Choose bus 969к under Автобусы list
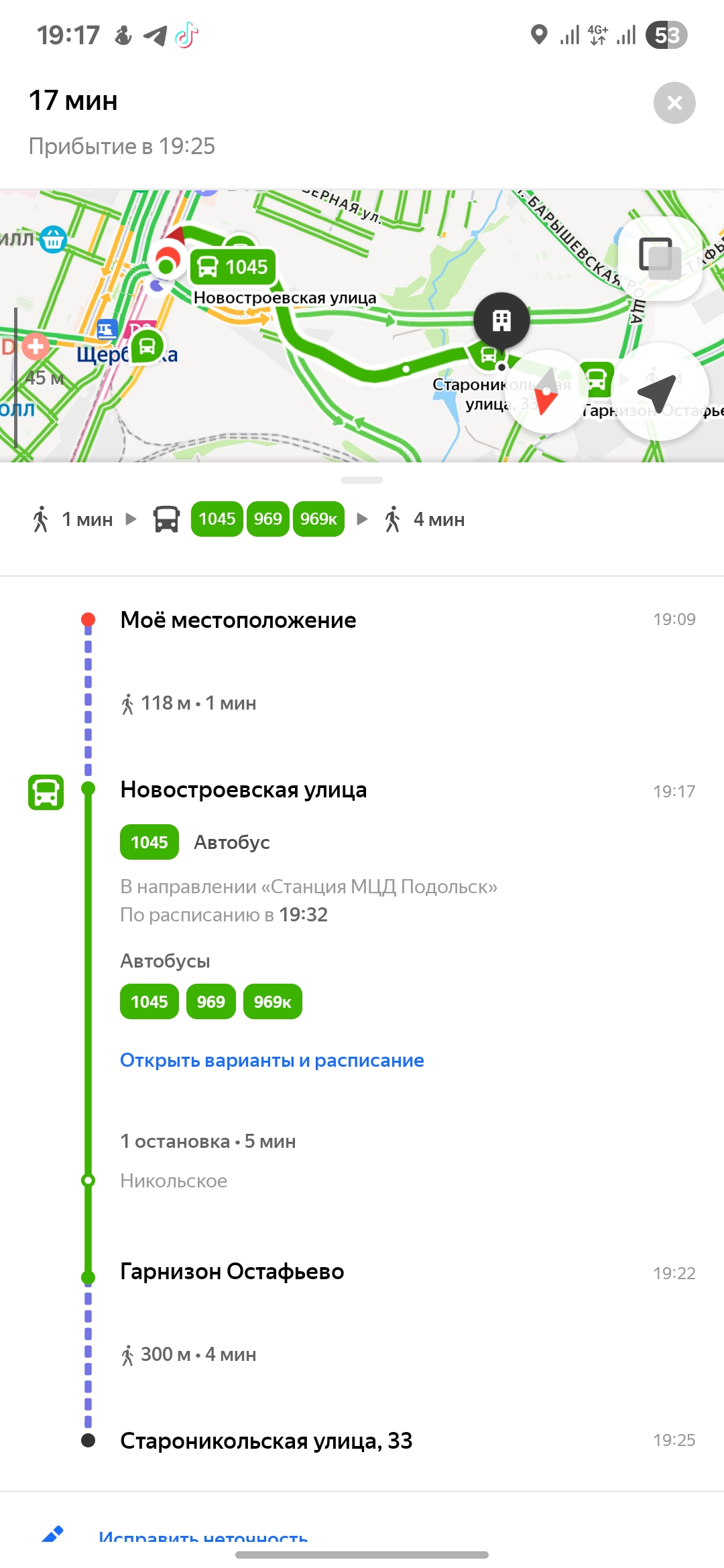 point(272,1002)
